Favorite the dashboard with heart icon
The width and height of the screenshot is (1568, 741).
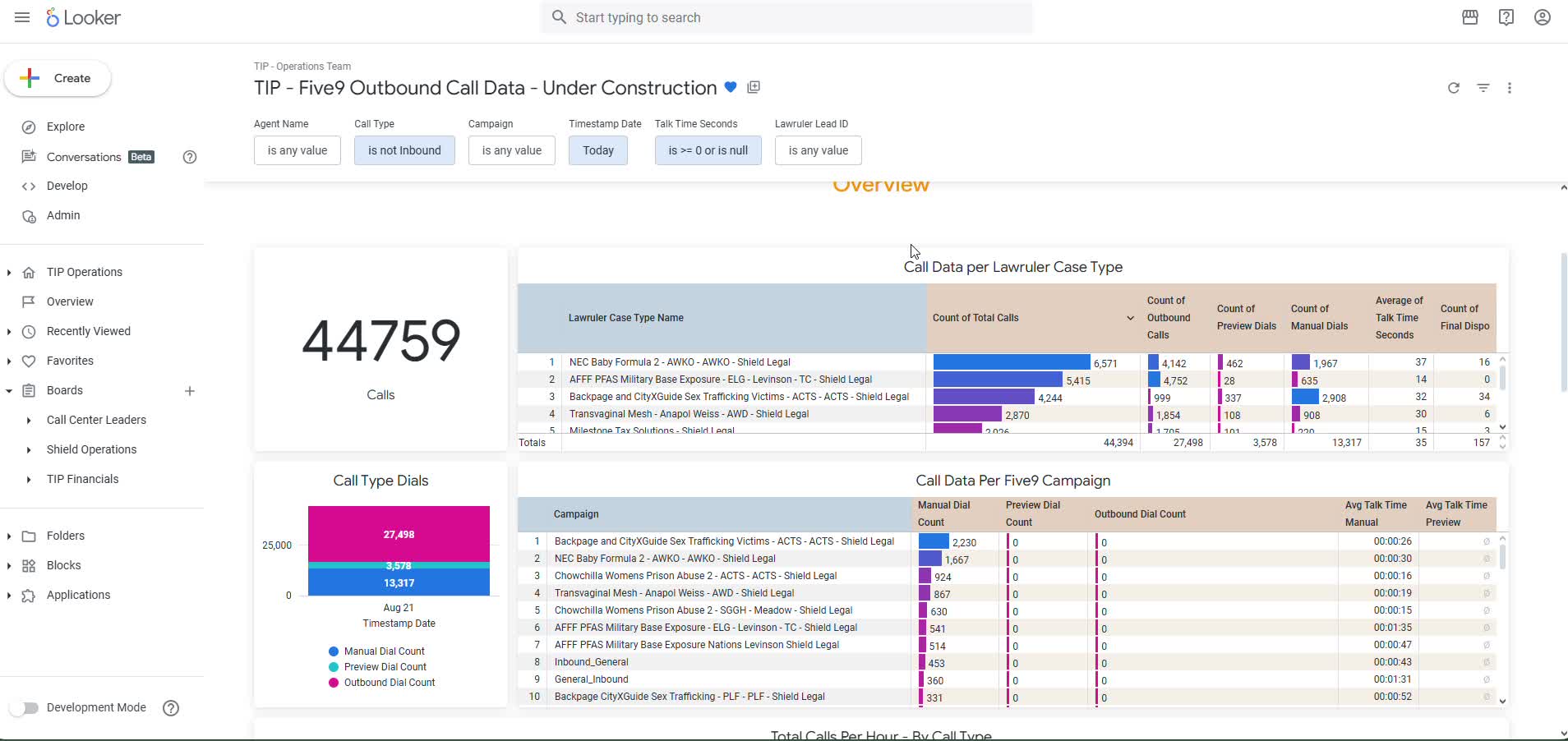(731, 87)
